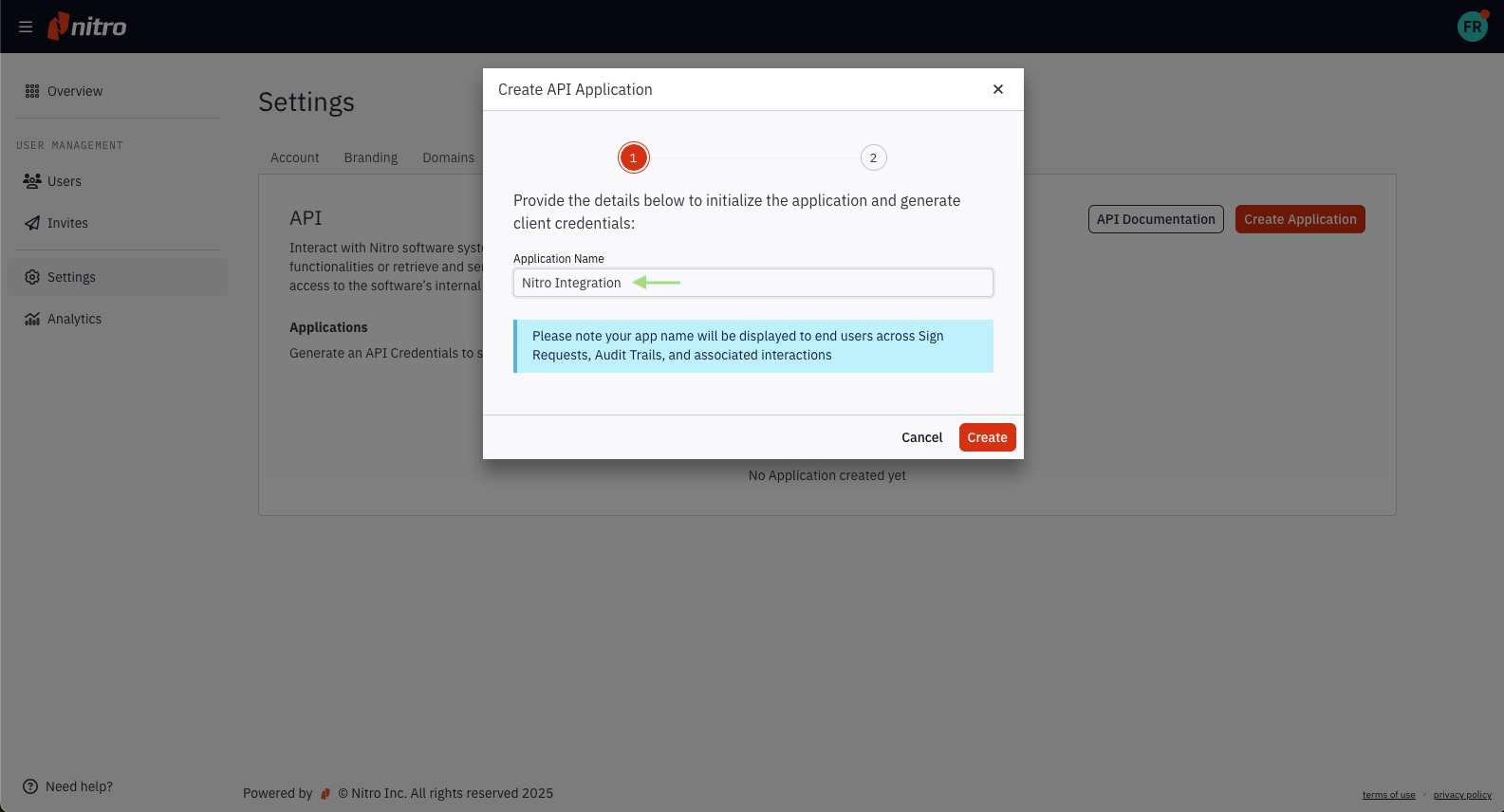1504x812 pixels.
Task: Click the Settings gear icon
Action: (32, 277)
